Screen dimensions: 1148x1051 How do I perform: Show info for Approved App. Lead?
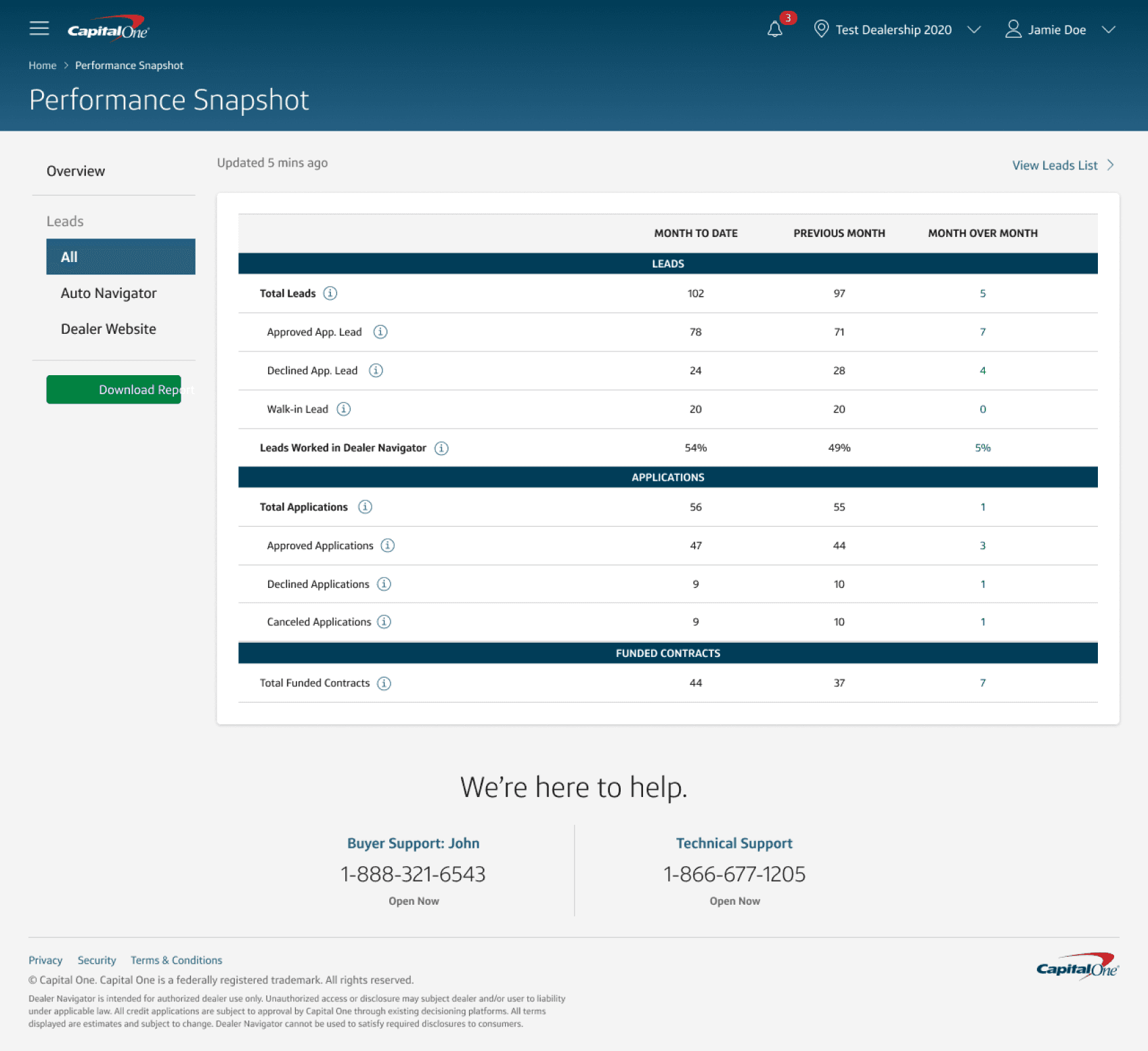(380, 332)
